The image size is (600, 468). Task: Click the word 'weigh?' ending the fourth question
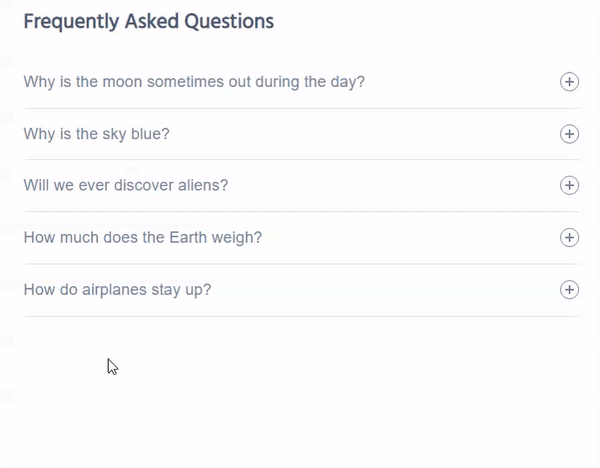pos(237,238)
